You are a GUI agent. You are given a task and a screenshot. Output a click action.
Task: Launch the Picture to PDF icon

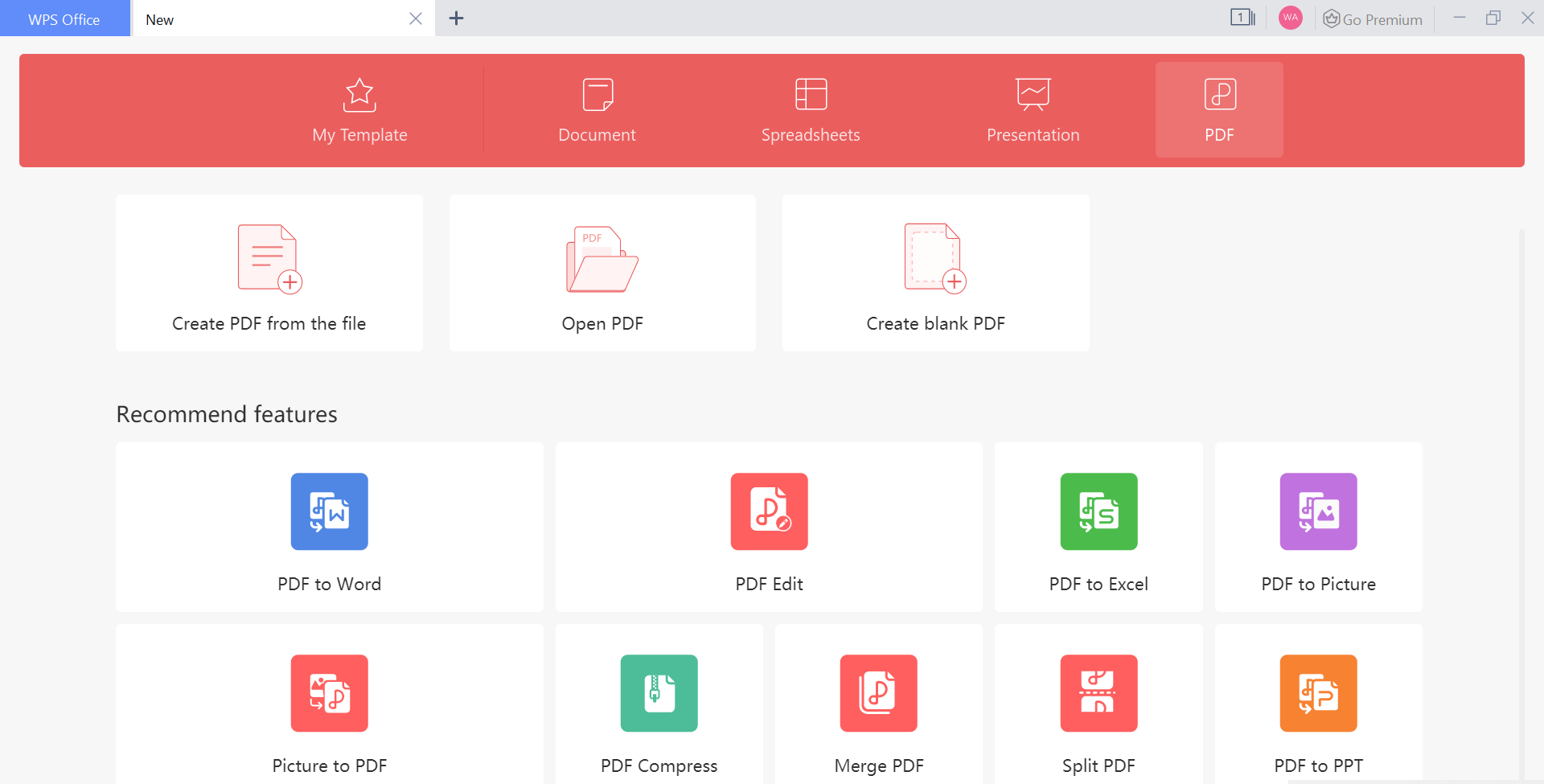click(x=330, y=693)
